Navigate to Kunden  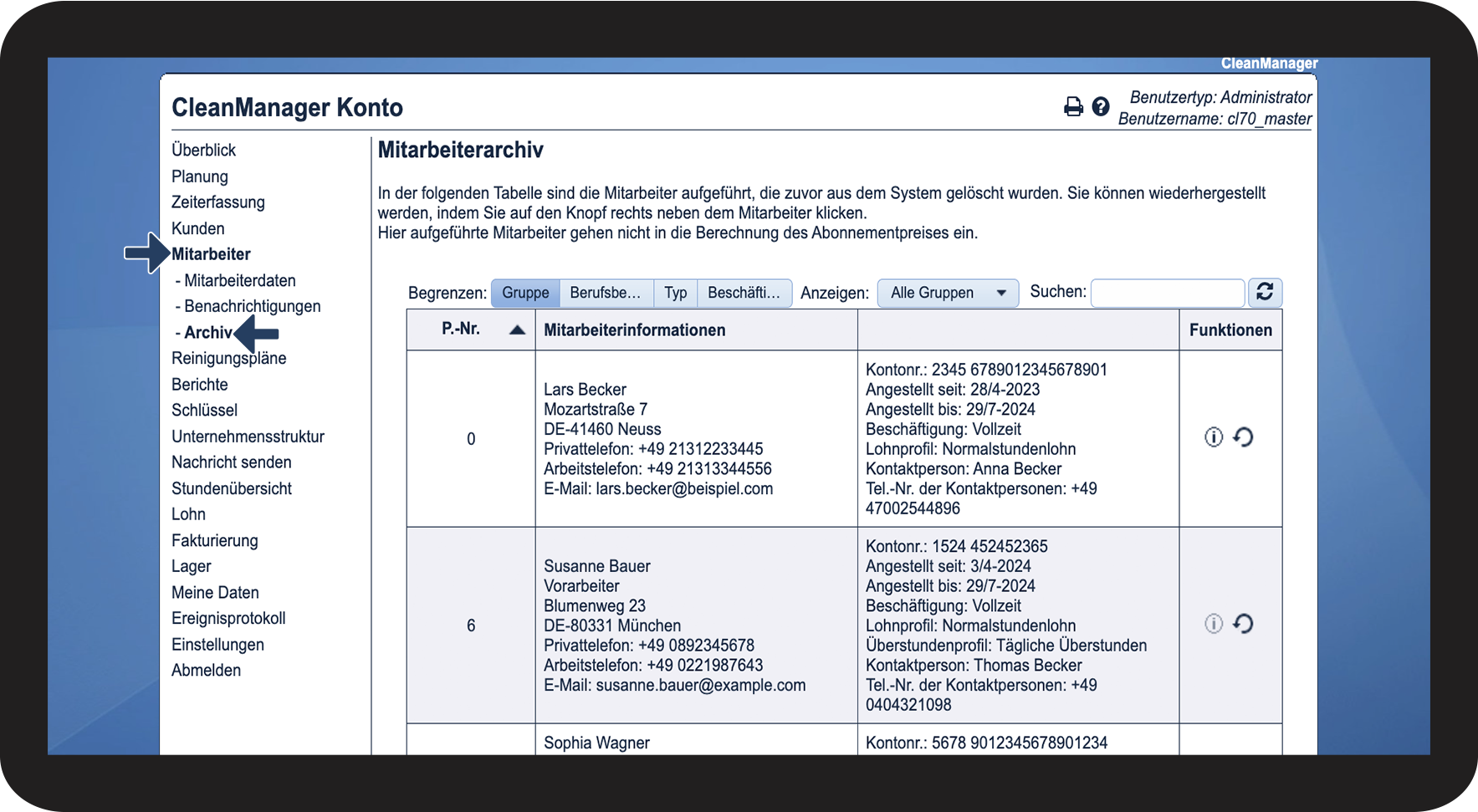point(198,228)
